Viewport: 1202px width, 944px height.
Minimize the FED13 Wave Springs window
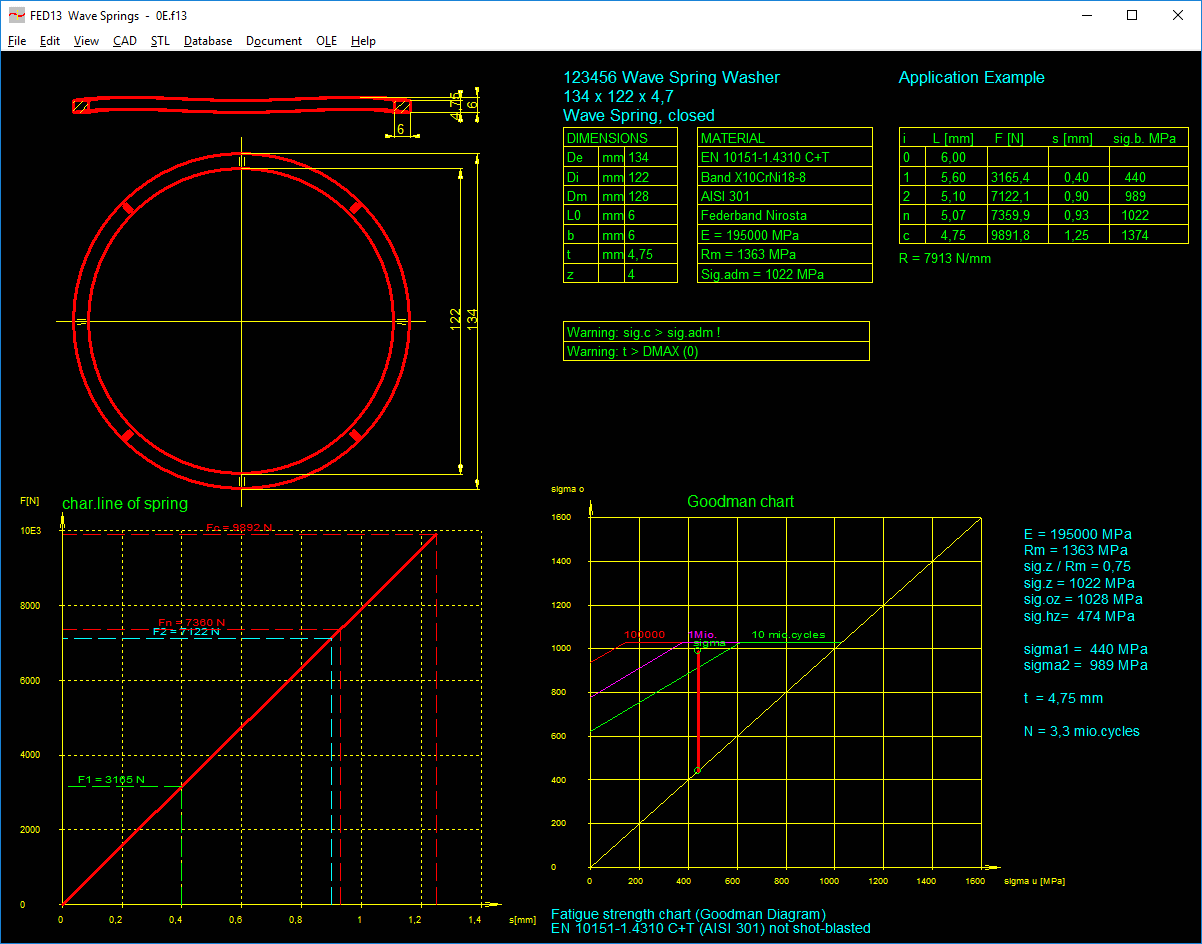point(1086,15)
